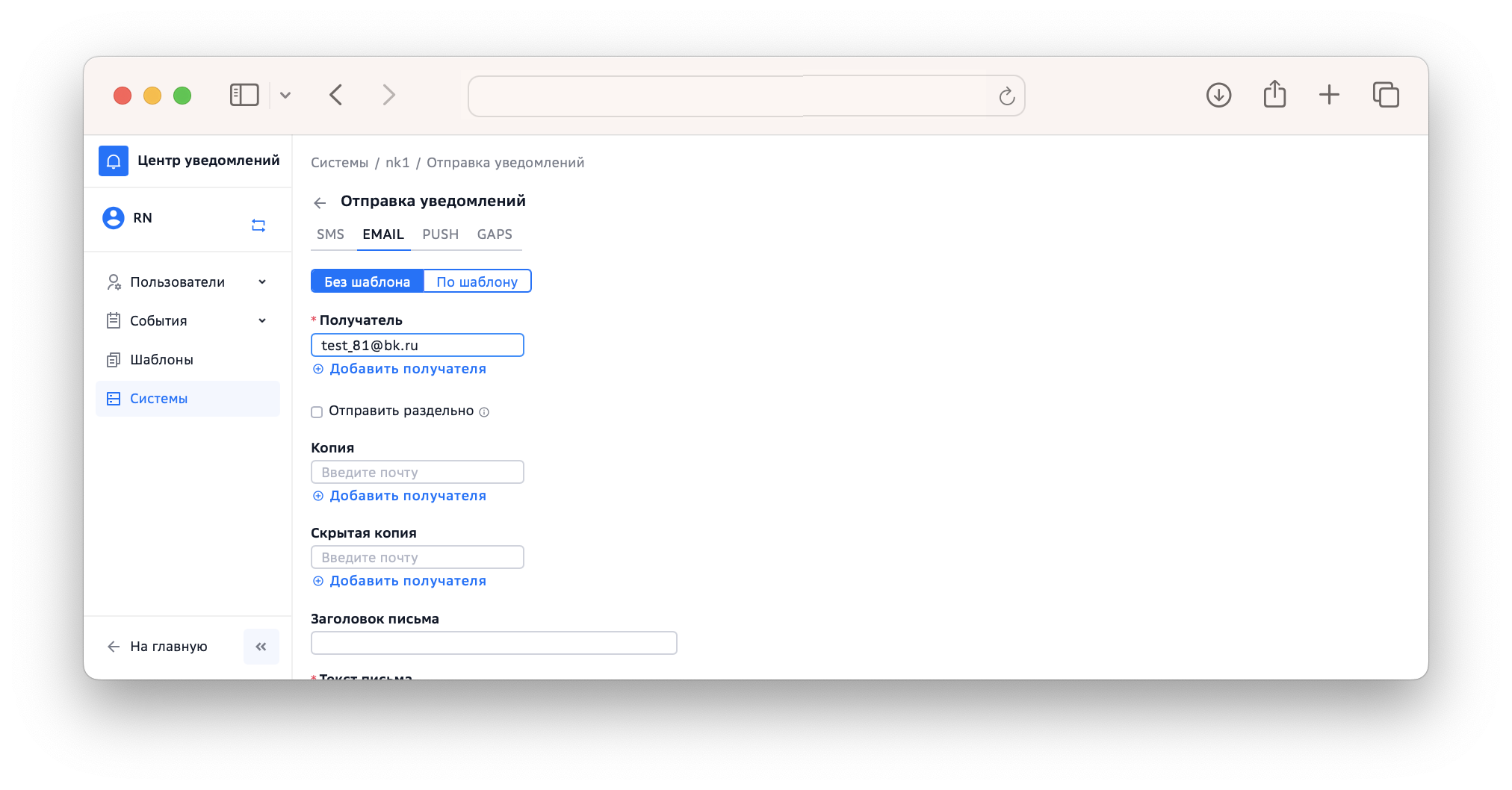The width and height of the screenshot is (1512, 790).
Task: Click Отправка уведомлений breadcrumb text
Action: click(x=506, y=163)
